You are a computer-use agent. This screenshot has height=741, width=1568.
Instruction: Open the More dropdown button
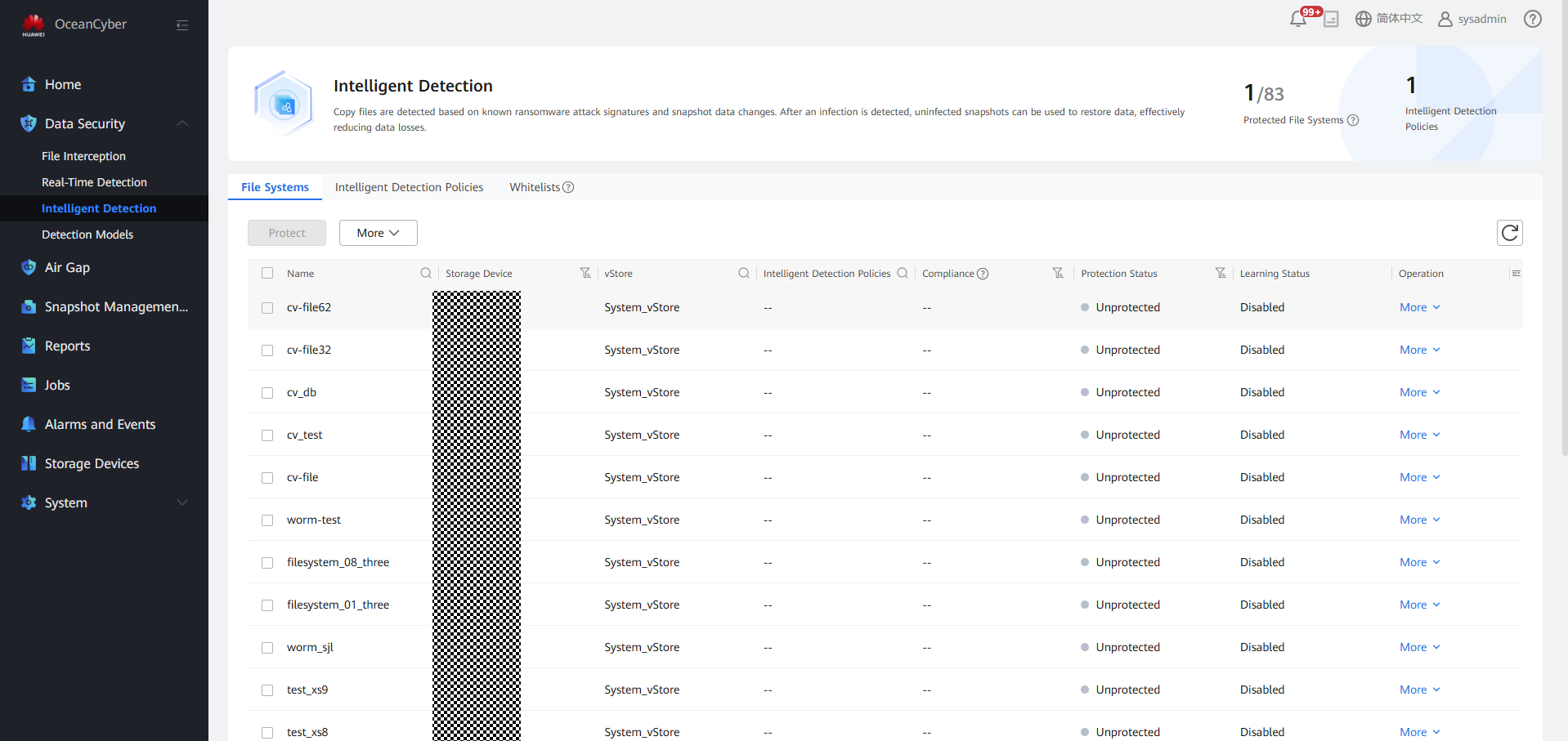tap(378, 233)
